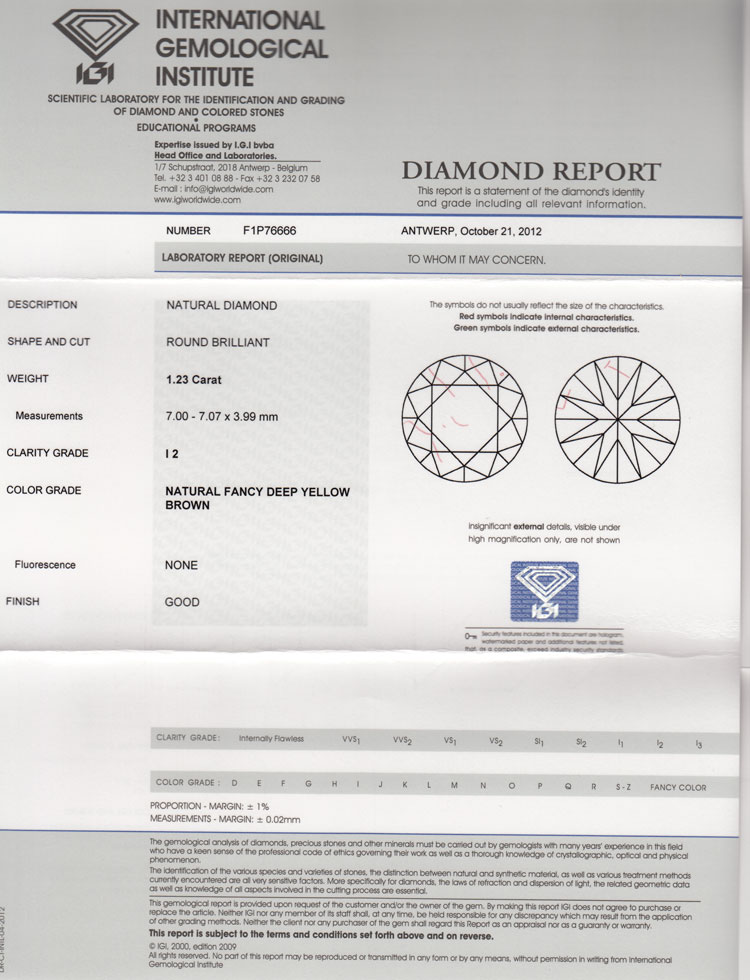Click the insignificant external details note
Screen dimensions: 750x980
pos(544,533)
